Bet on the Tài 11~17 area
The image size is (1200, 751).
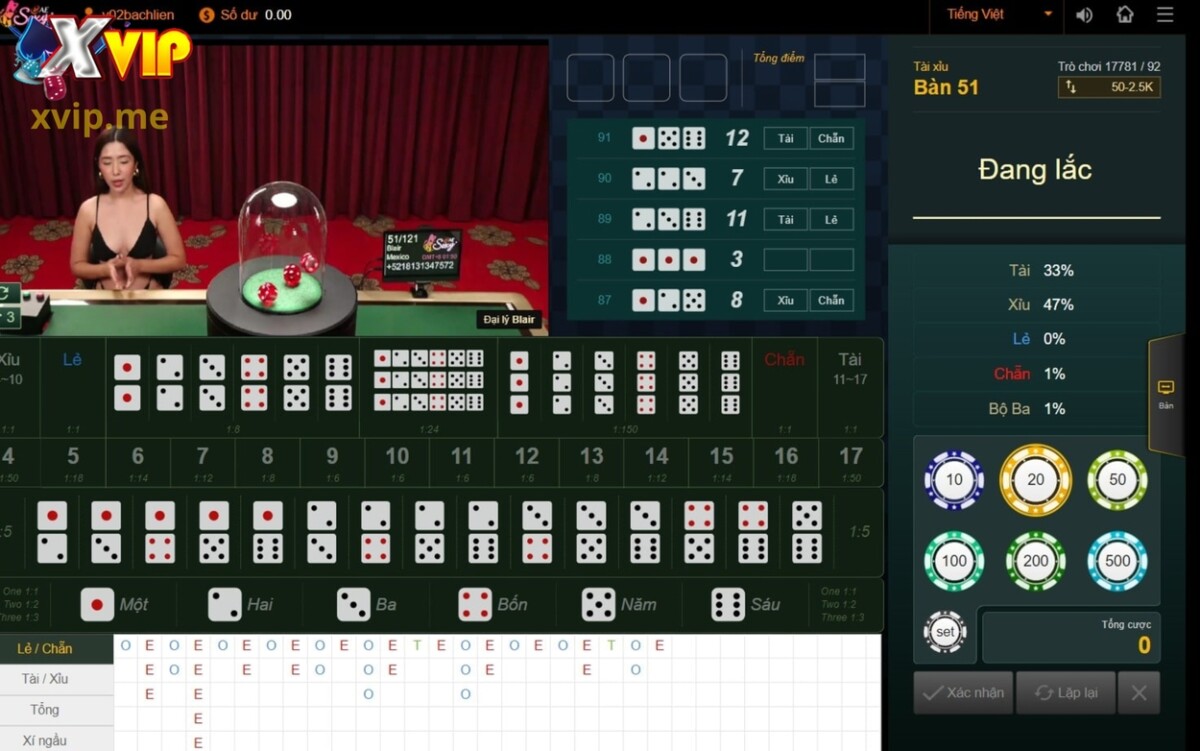pos(850,385)
